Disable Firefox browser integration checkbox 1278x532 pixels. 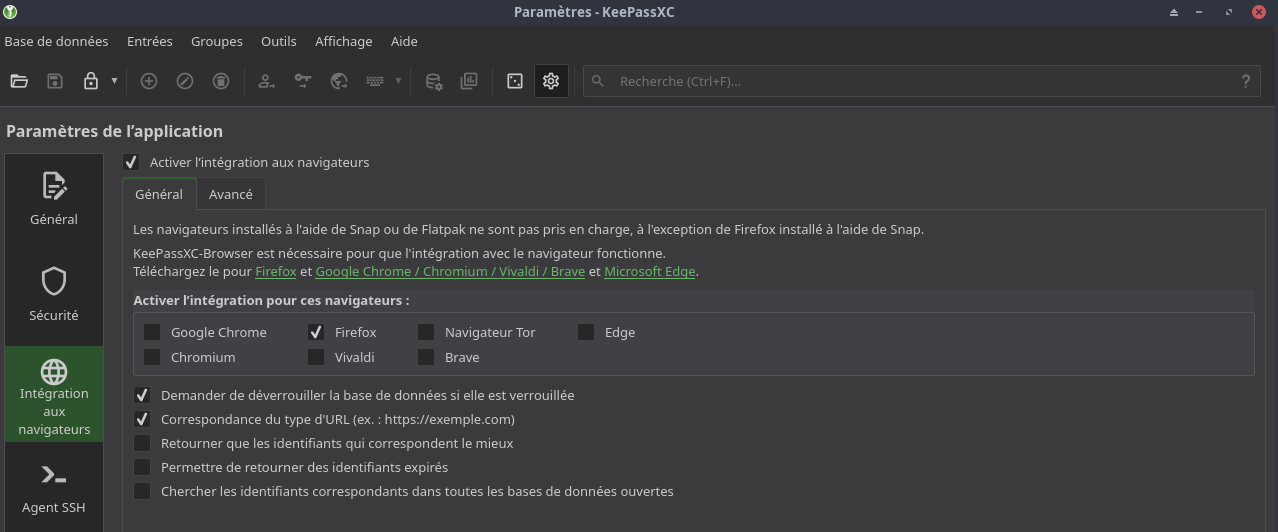pyautogui.click(x=316, y=332)
